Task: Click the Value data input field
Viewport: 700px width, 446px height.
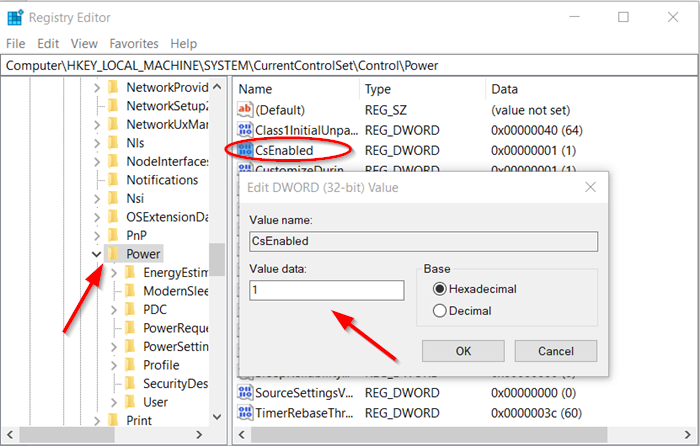Action: [327, 290]
